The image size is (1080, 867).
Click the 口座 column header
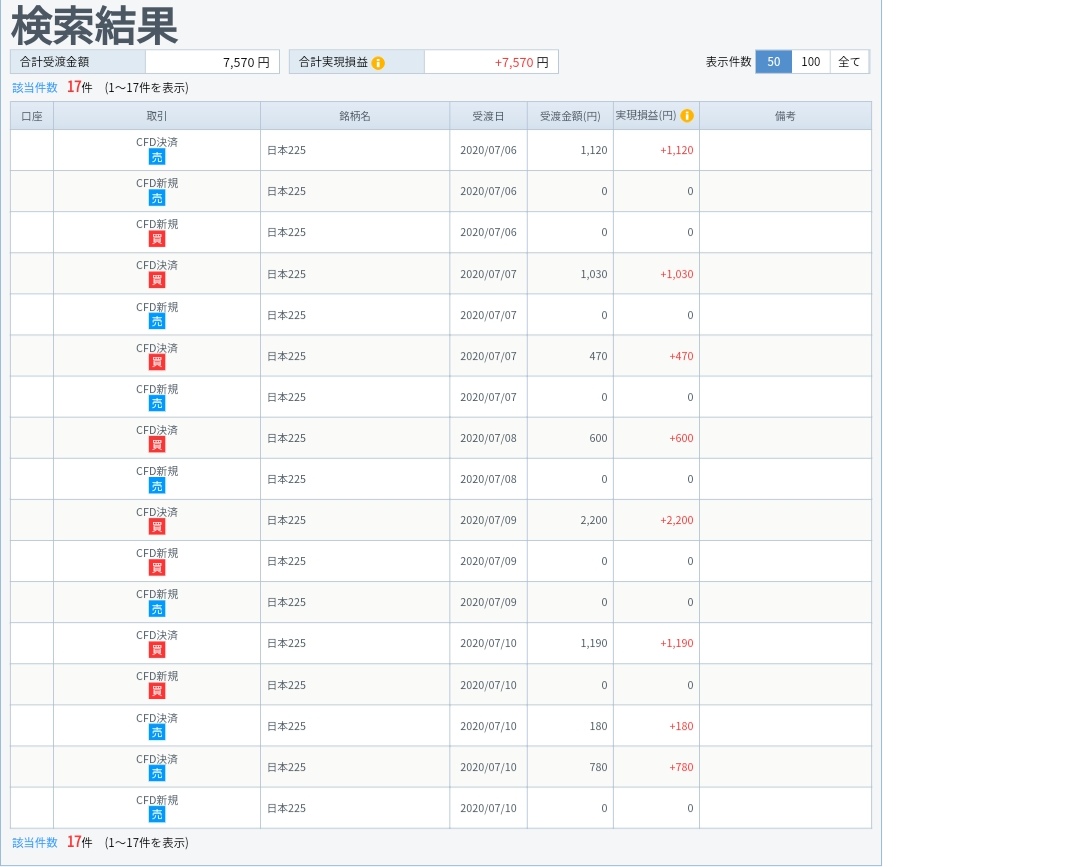coord(32,116)
